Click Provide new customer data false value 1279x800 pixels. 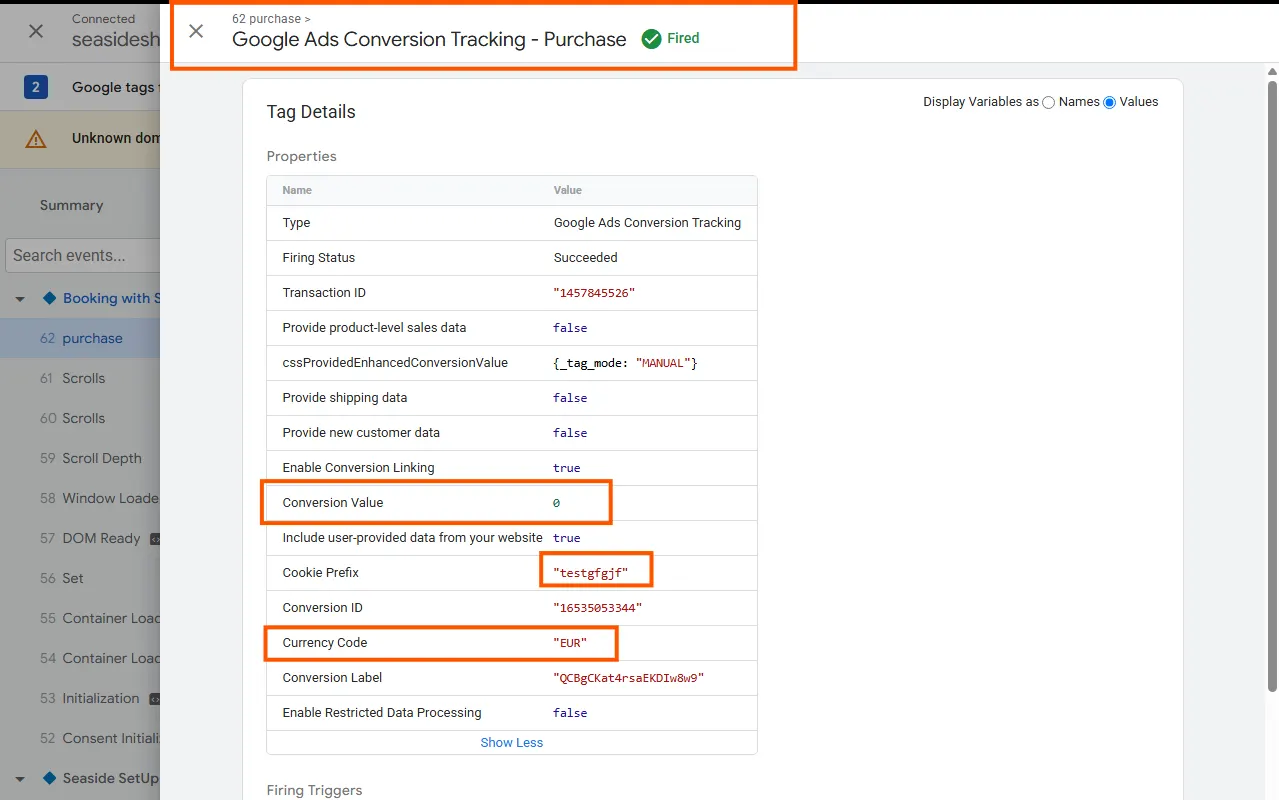pos(570,433)
